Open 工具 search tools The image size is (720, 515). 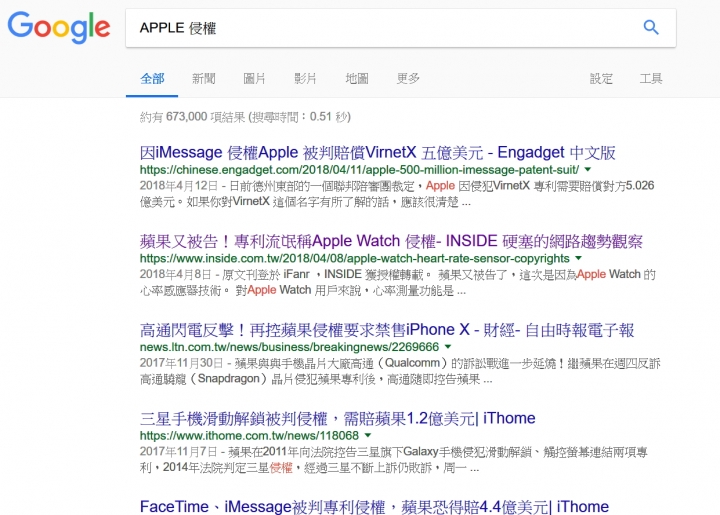click(x=651, y=78)
